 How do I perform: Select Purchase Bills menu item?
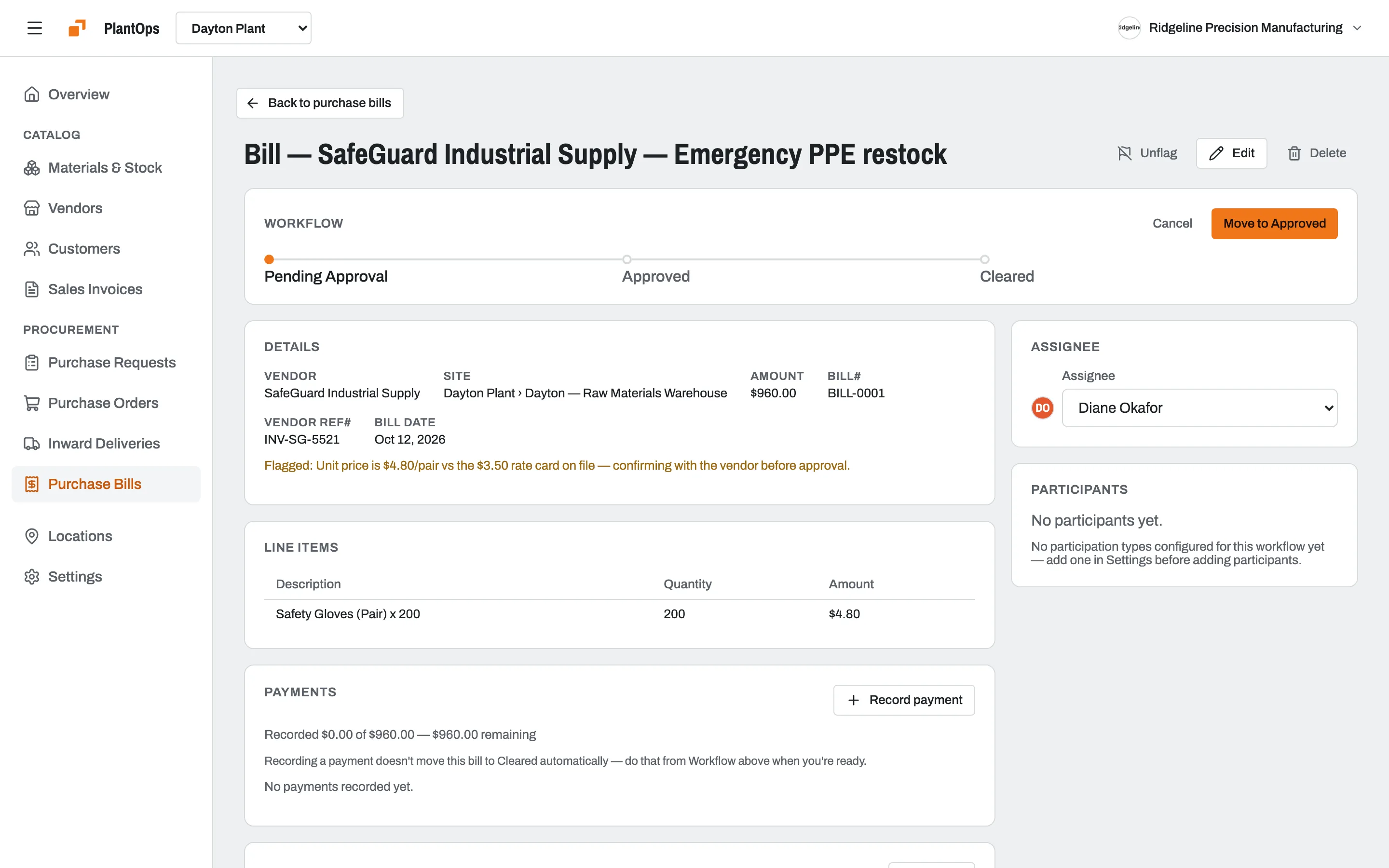(x=106, y=484)
